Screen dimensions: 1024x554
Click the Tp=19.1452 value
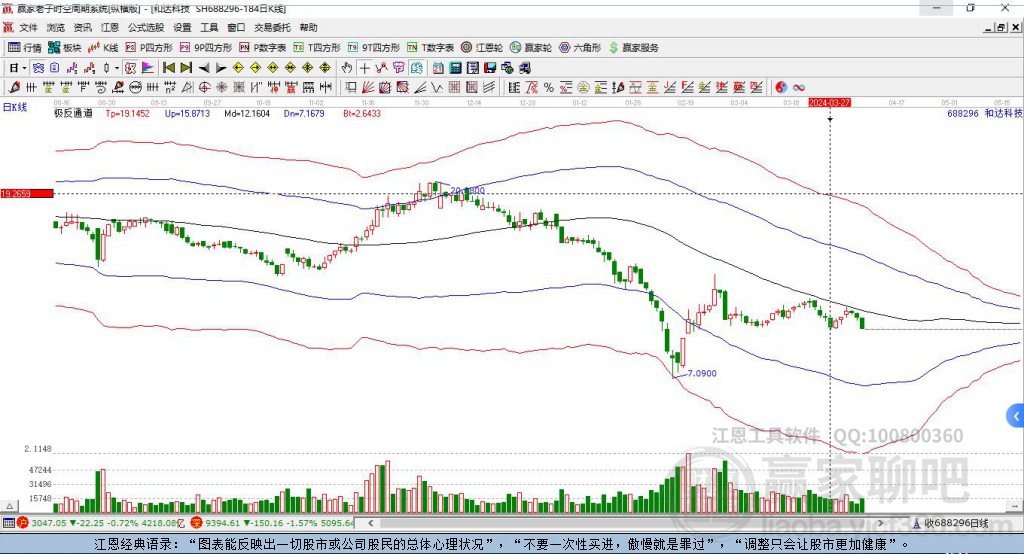tap(128, 114)
